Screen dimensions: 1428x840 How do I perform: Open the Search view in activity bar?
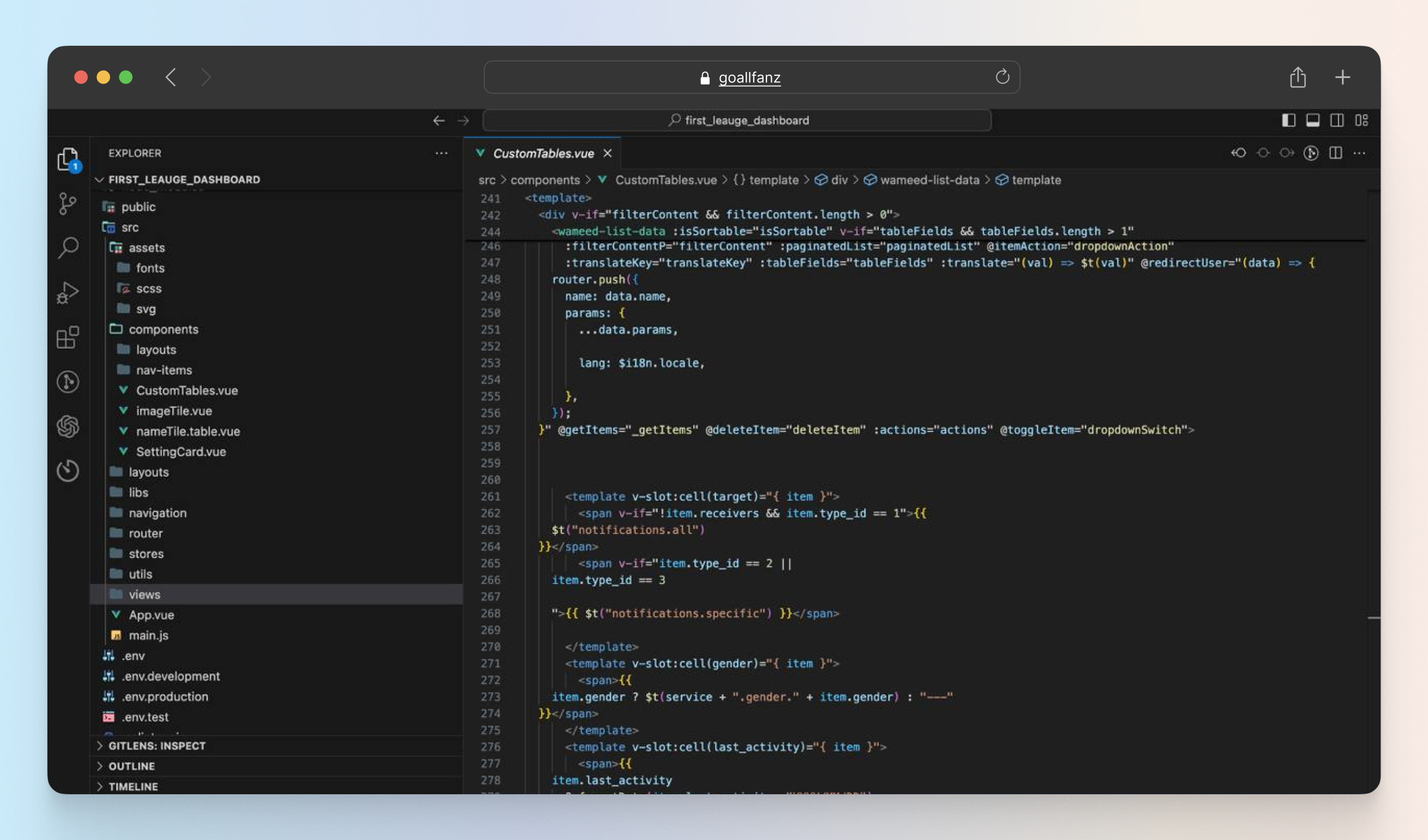pos(68,248)
